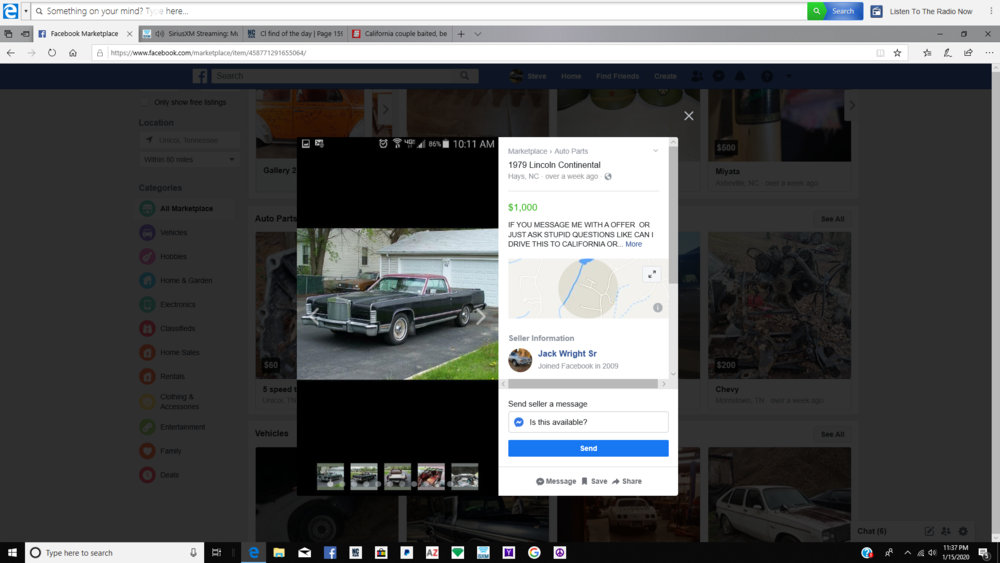
Task: Click the green Search button in toolbar
Action: point(835,11)
